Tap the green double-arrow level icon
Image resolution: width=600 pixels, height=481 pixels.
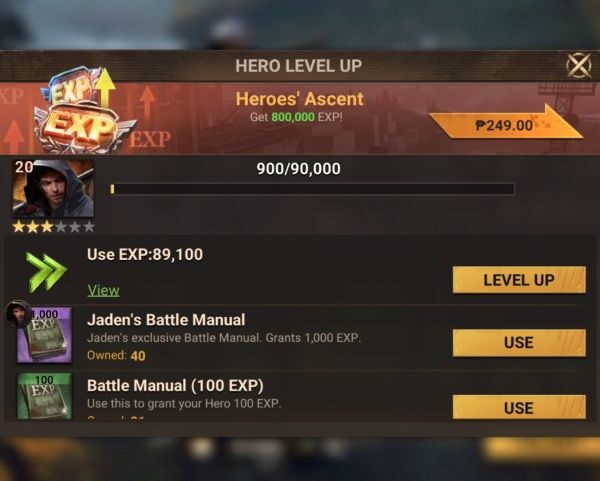(x=47, y=272)
